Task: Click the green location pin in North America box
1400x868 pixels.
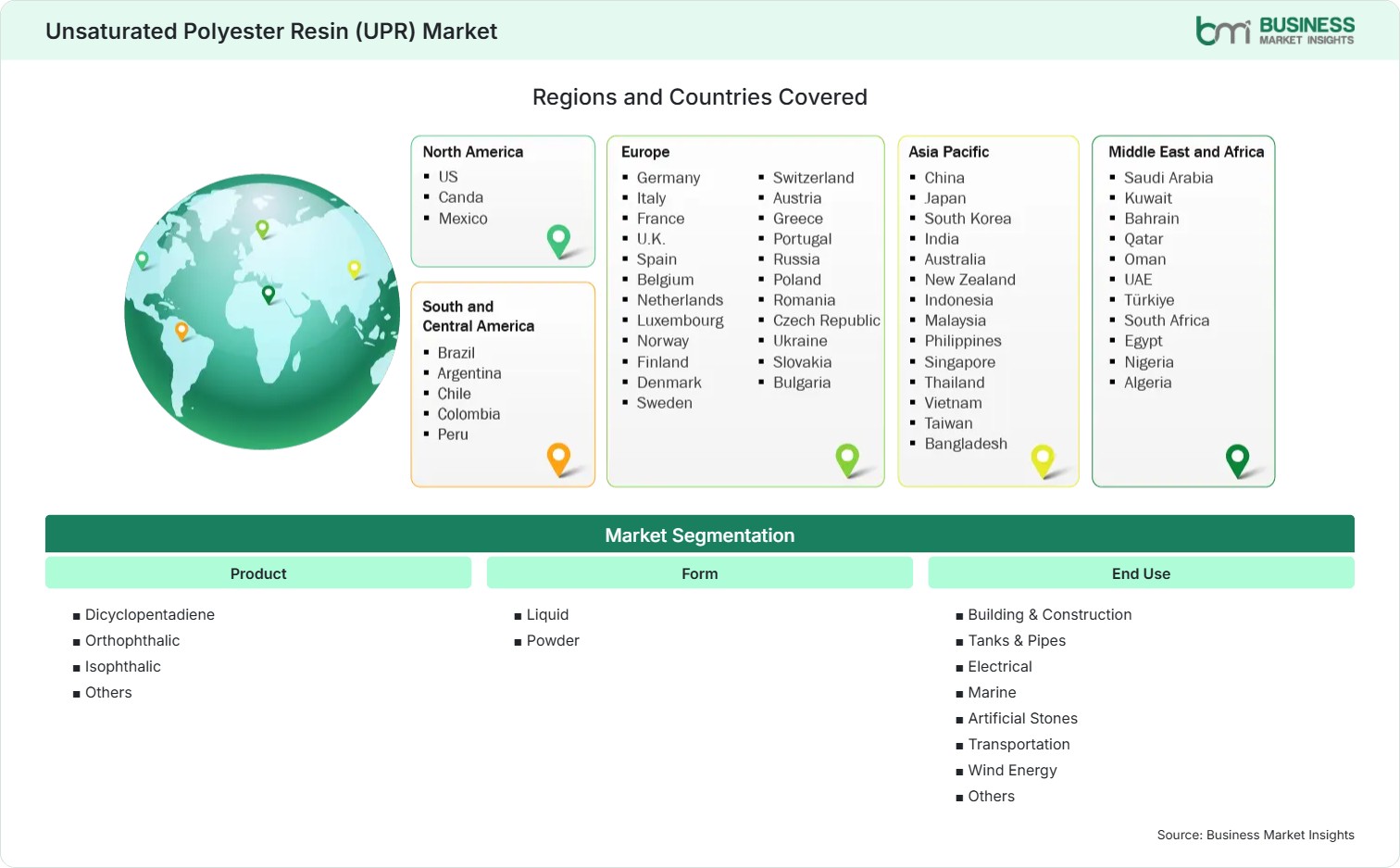Action: (558, 241)
